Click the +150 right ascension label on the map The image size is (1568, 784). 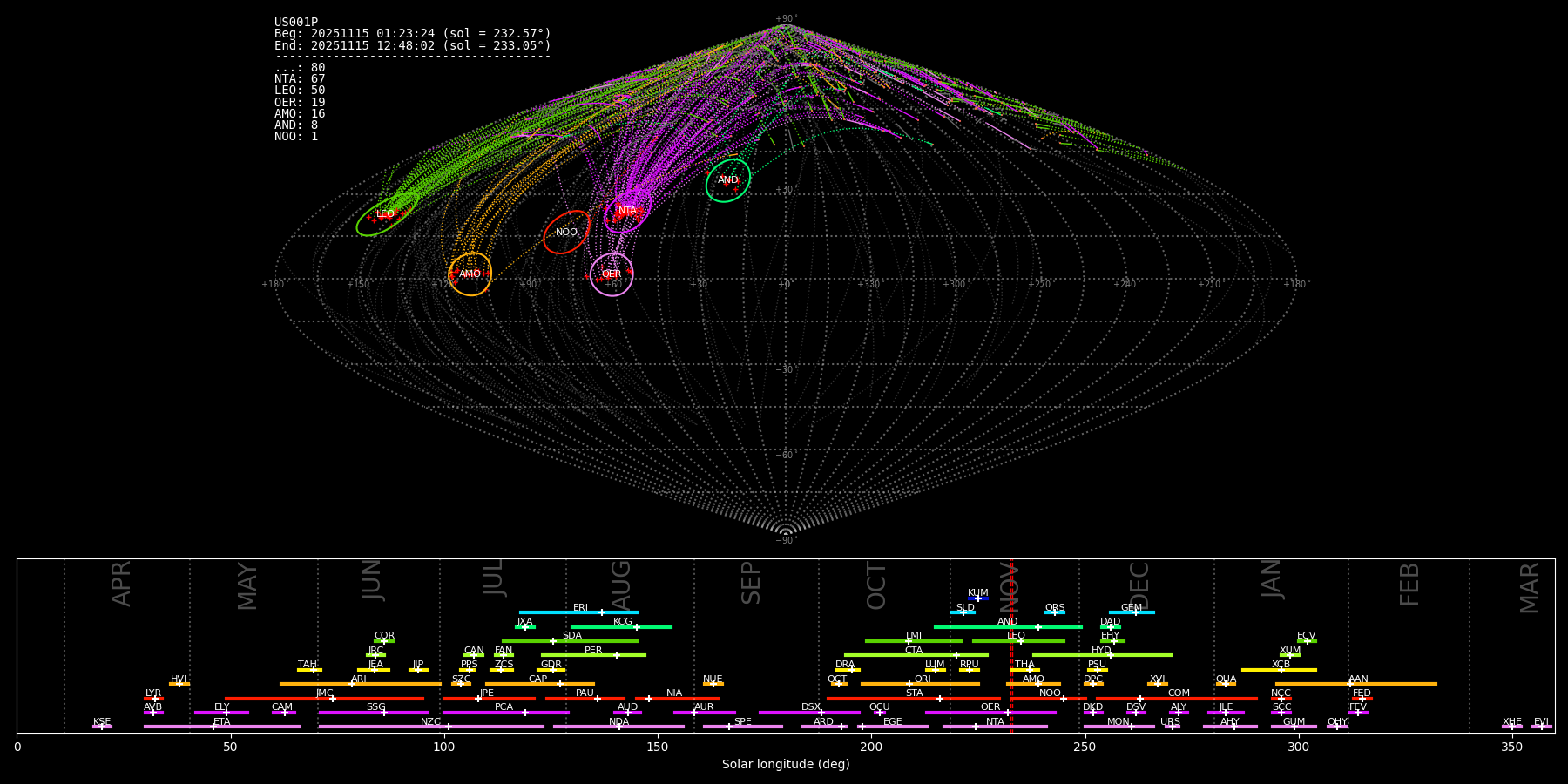358,285
